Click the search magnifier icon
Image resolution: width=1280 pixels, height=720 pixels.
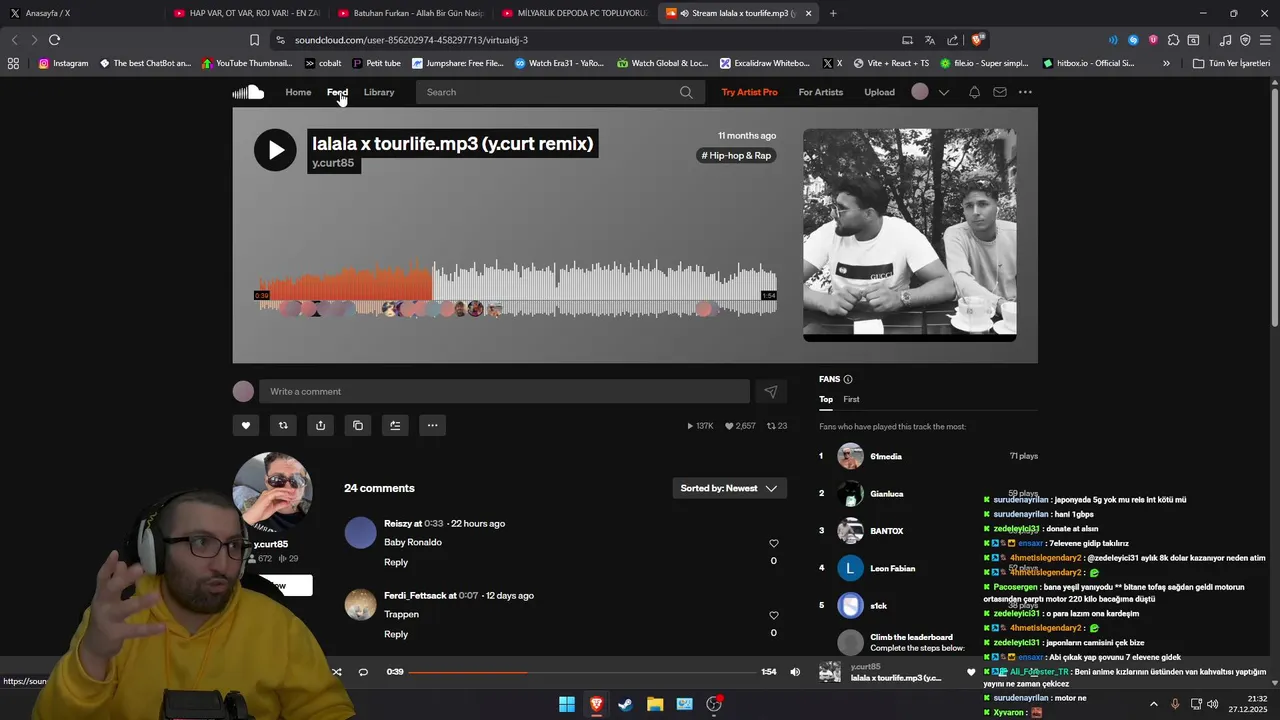click(686, 92)
